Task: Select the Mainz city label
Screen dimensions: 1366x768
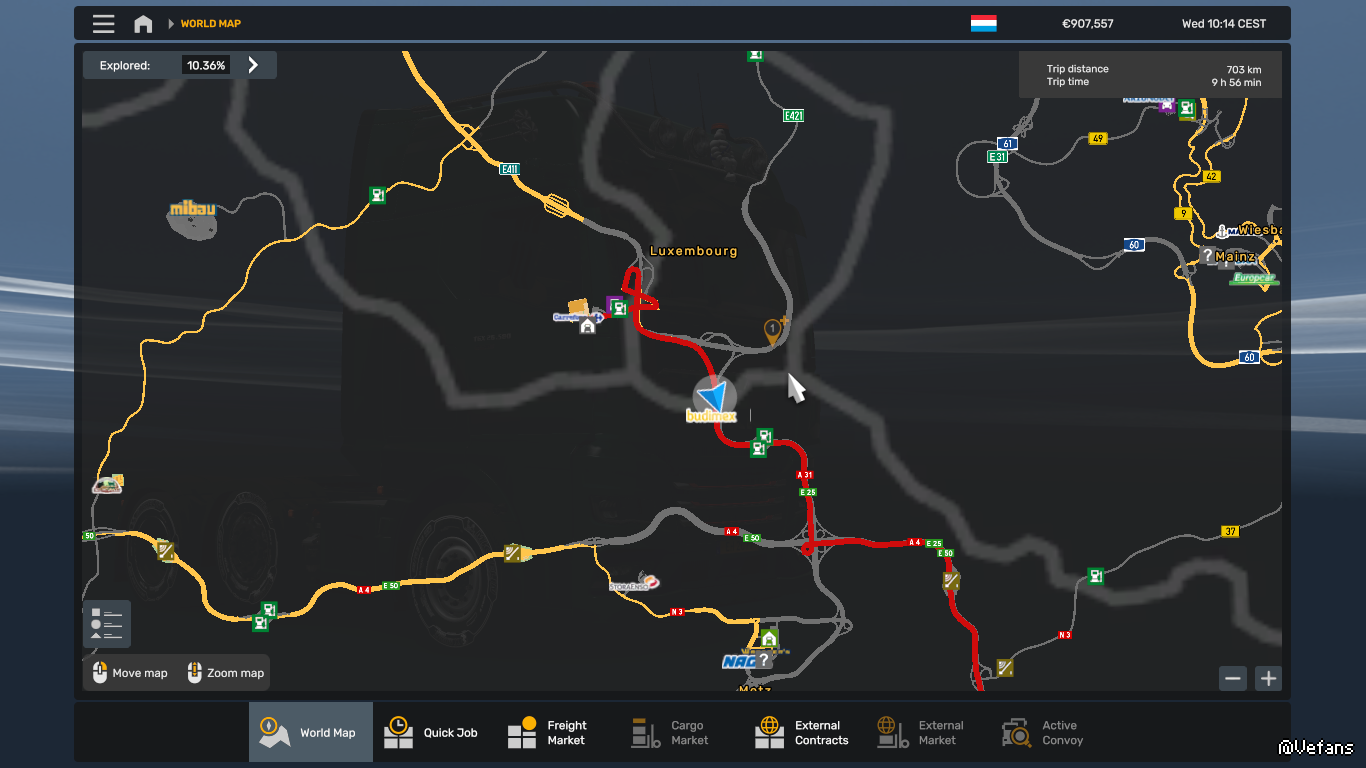Action: [x=1236, y=257]
